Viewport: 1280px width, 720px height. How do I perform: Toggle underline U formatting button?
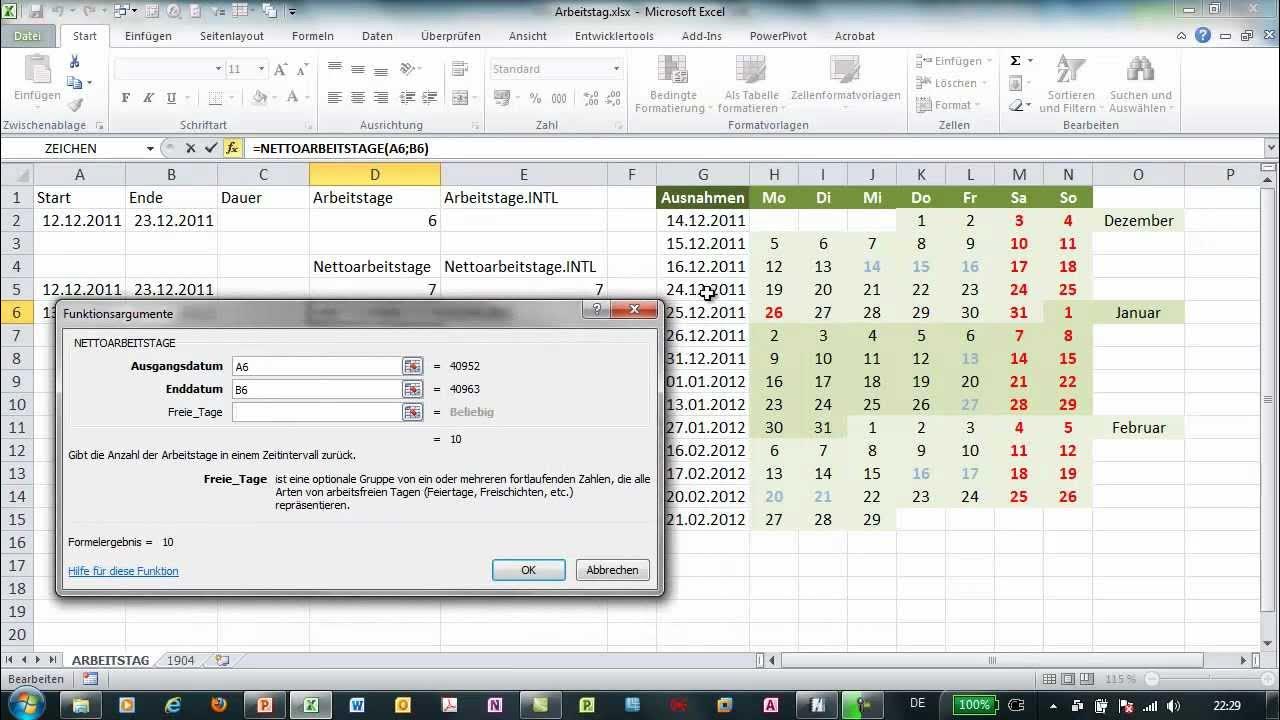click(172, 98)
